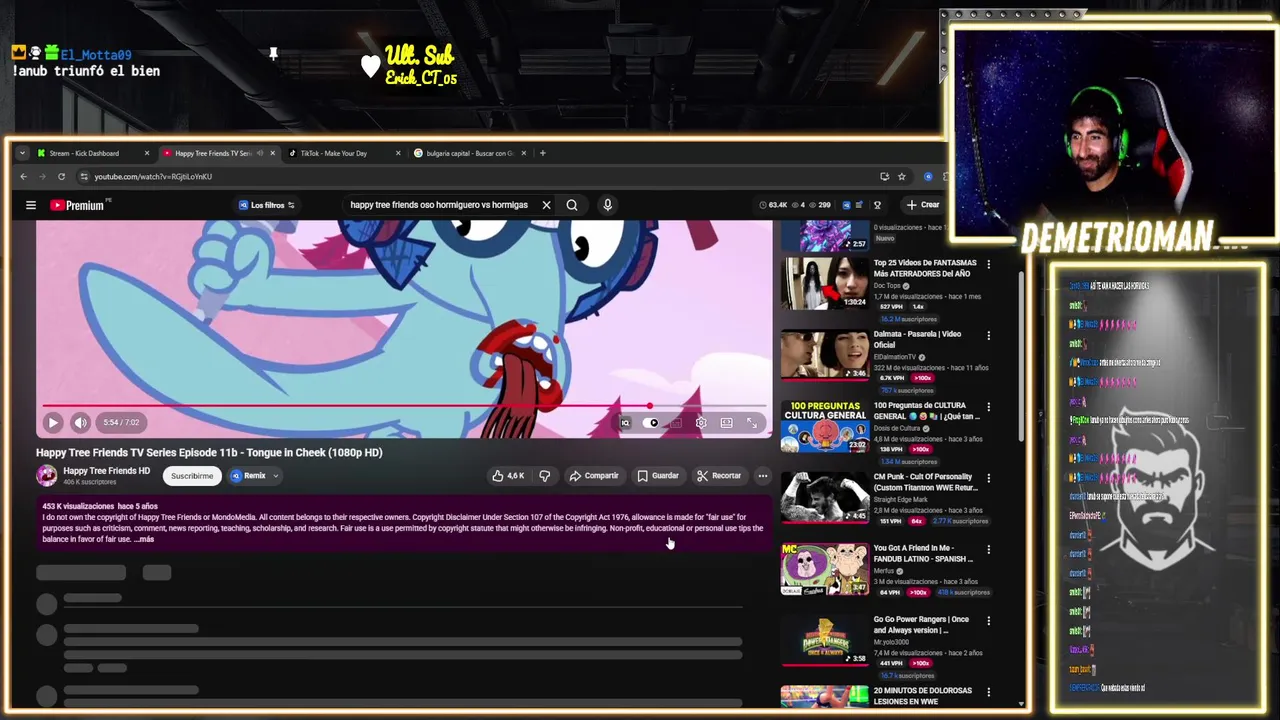Image resolution: width=1280 pixels, height=720 pixels.
Task: Open Top 25 Videos de FANTASMAS thumbnail
Action: click(x=825, y=283)
